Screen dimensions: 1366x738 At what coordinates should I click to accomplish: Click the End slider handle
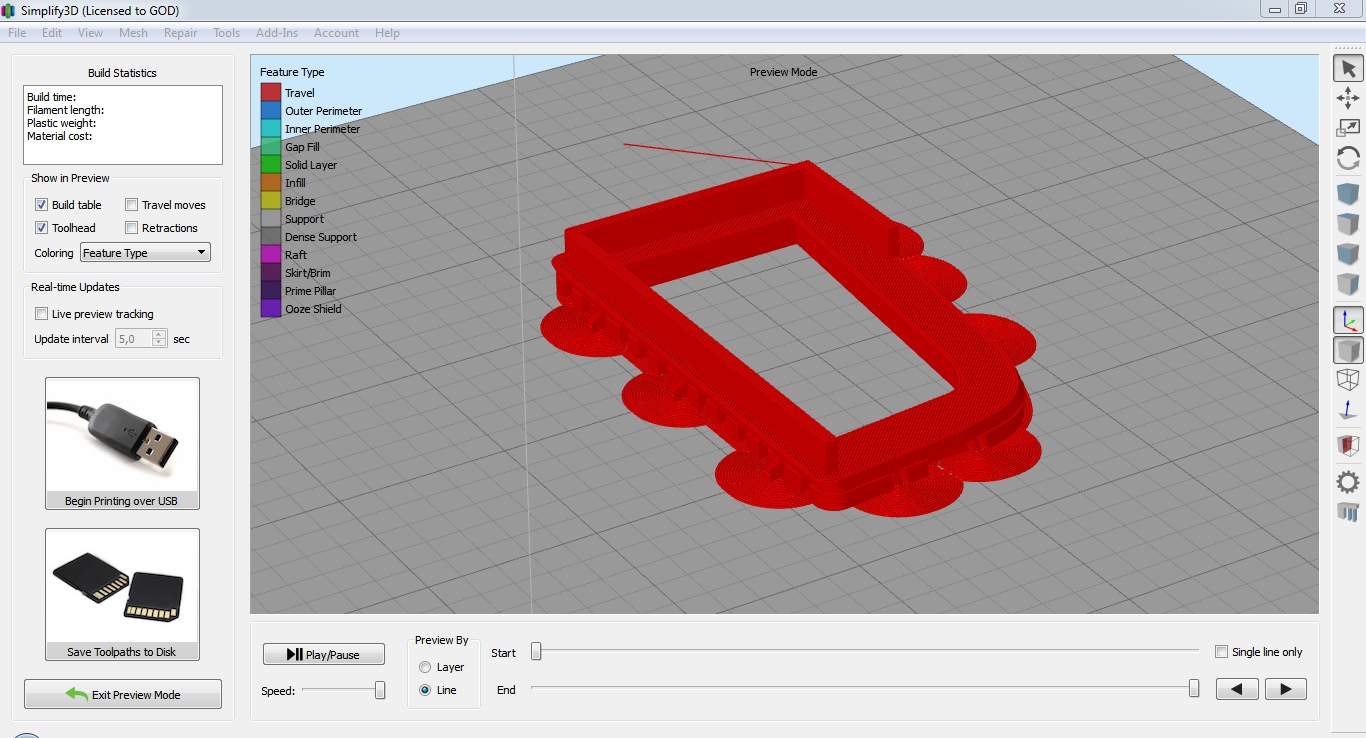1194,688
